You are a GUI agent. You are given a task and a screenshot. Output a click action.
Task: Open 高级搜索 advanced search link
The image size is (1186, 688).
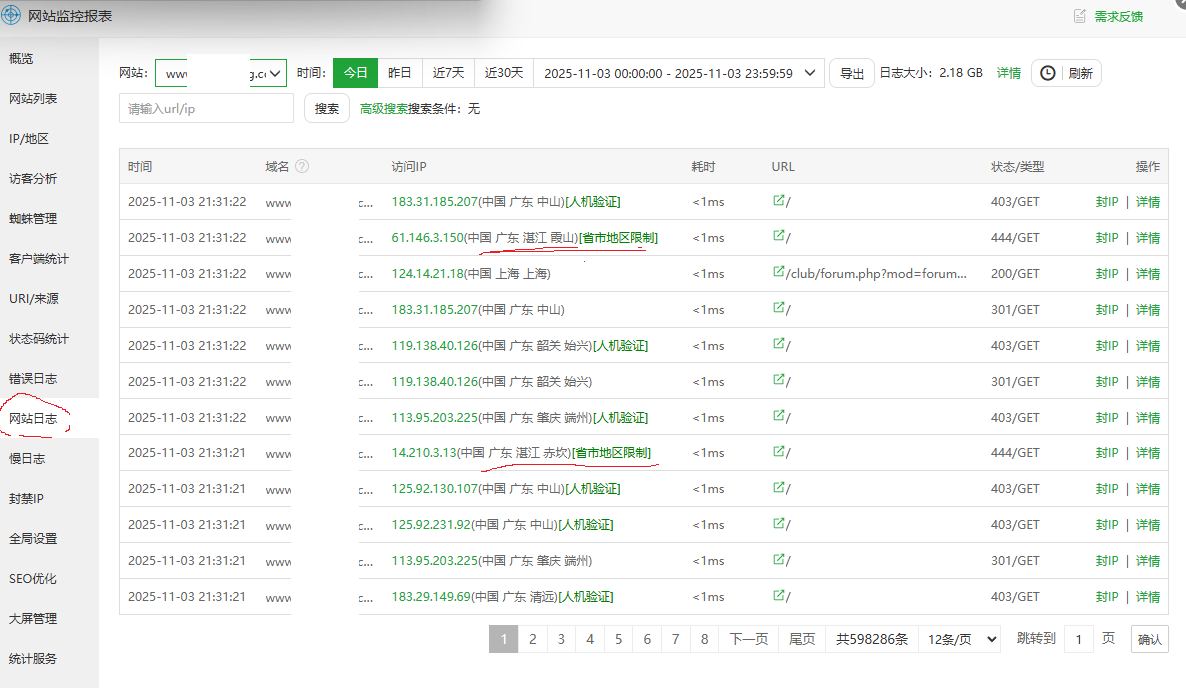point(383,109)
